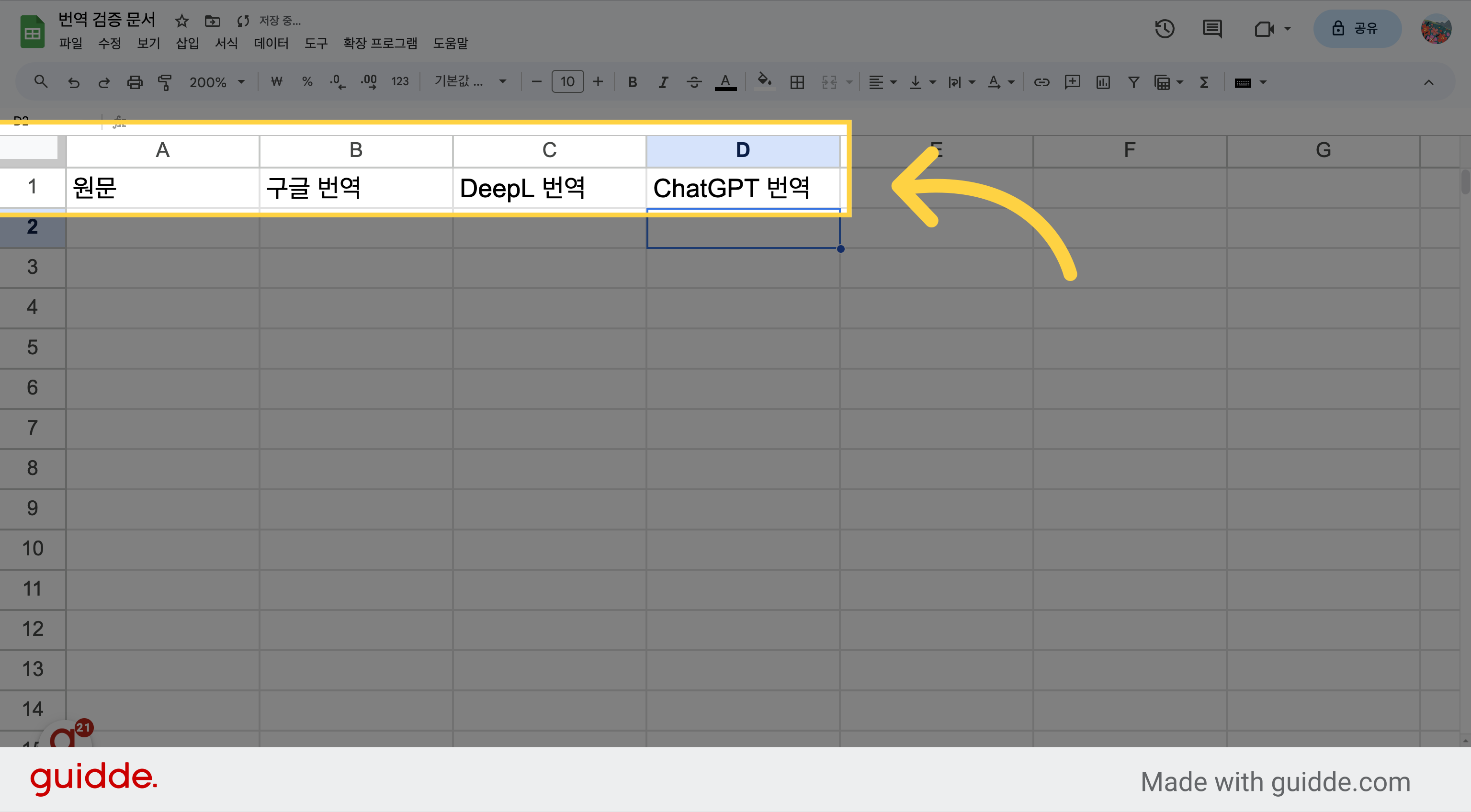Open the borders tool

click(797, 82)
